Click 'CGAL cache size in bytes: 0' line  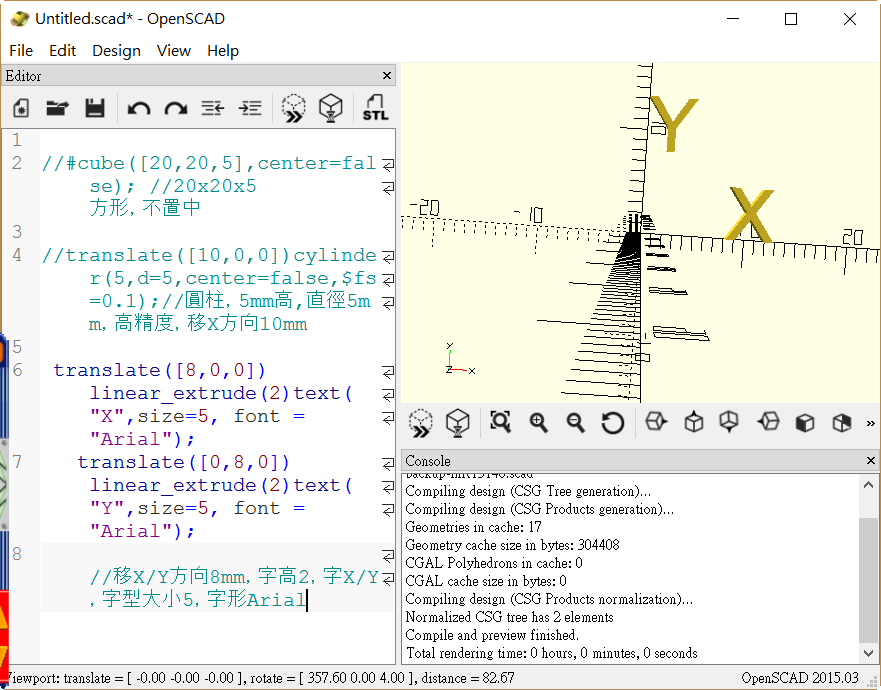pyautogui.click(x=485, y=581)
